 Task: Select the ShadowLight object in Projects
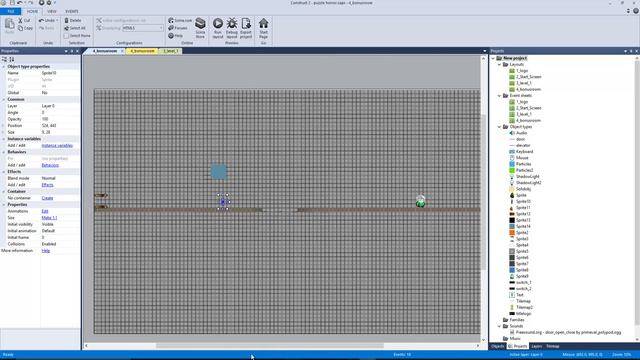[527, 176]
